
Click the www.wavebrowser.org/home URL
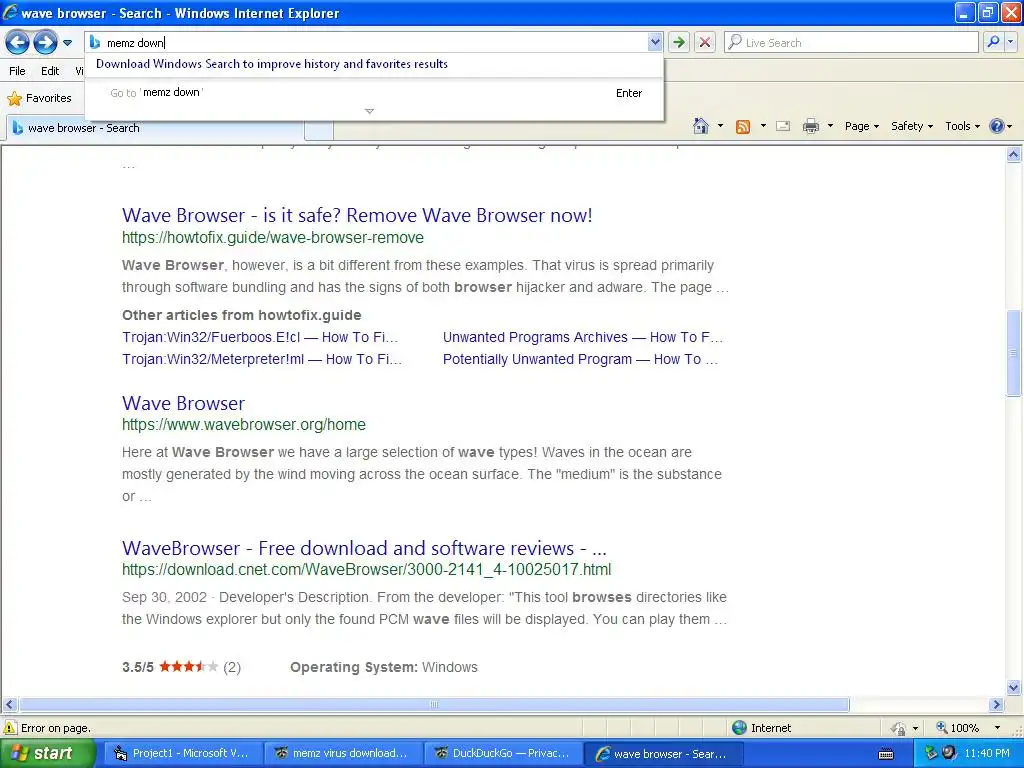point(244,424)
